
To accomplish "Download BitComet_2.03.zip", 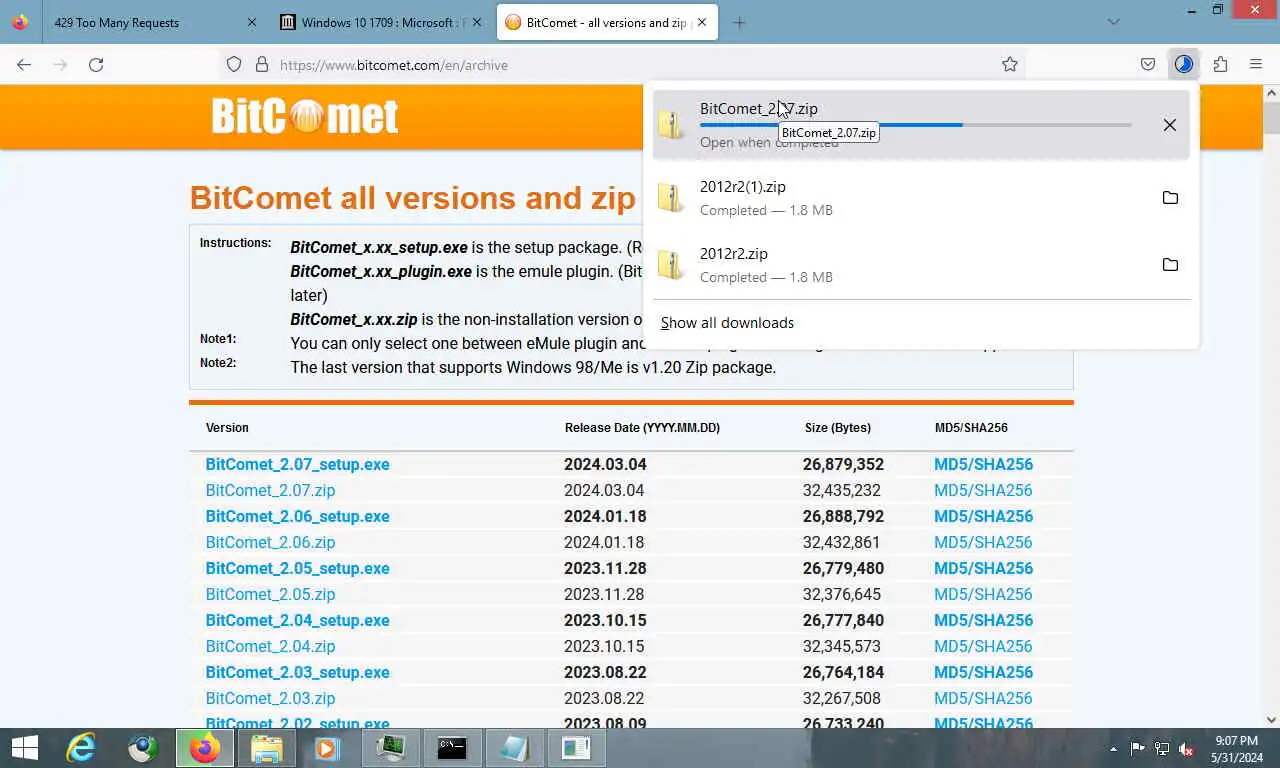I will (x=270, y=698).
